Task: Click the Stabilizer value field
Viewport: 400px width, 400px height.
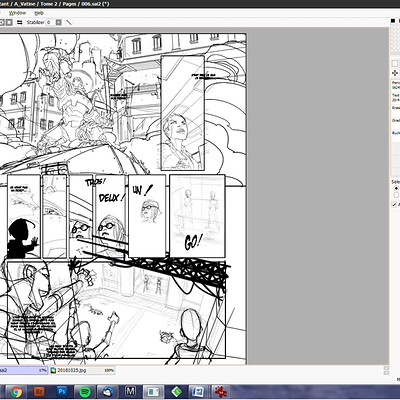Action: tap(50, 22)
